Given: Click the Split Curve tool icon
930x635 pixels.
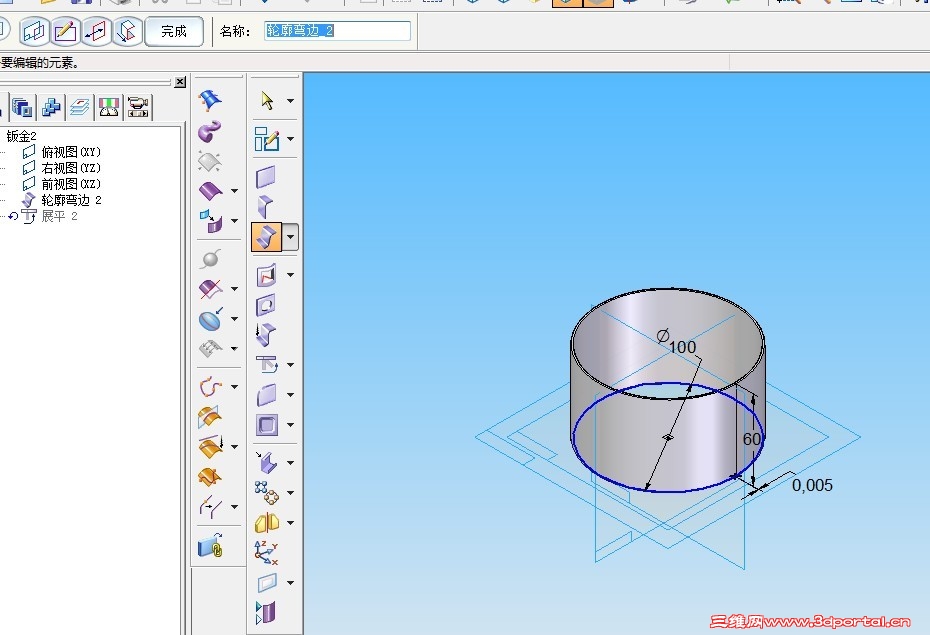Looking at the screenshot, I should click(x=210, y=507).
